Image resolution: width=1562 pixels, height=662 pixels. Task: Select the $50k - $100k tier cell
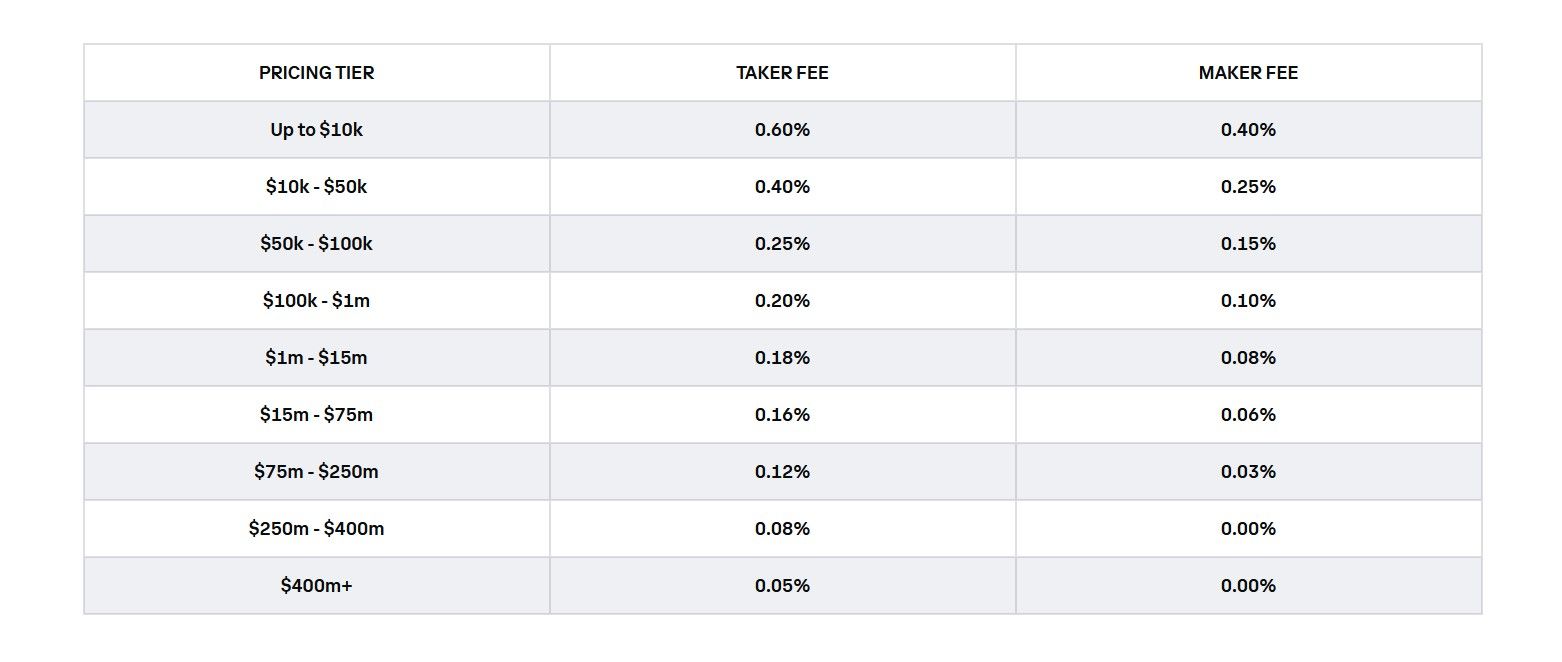tap(316, 244)
